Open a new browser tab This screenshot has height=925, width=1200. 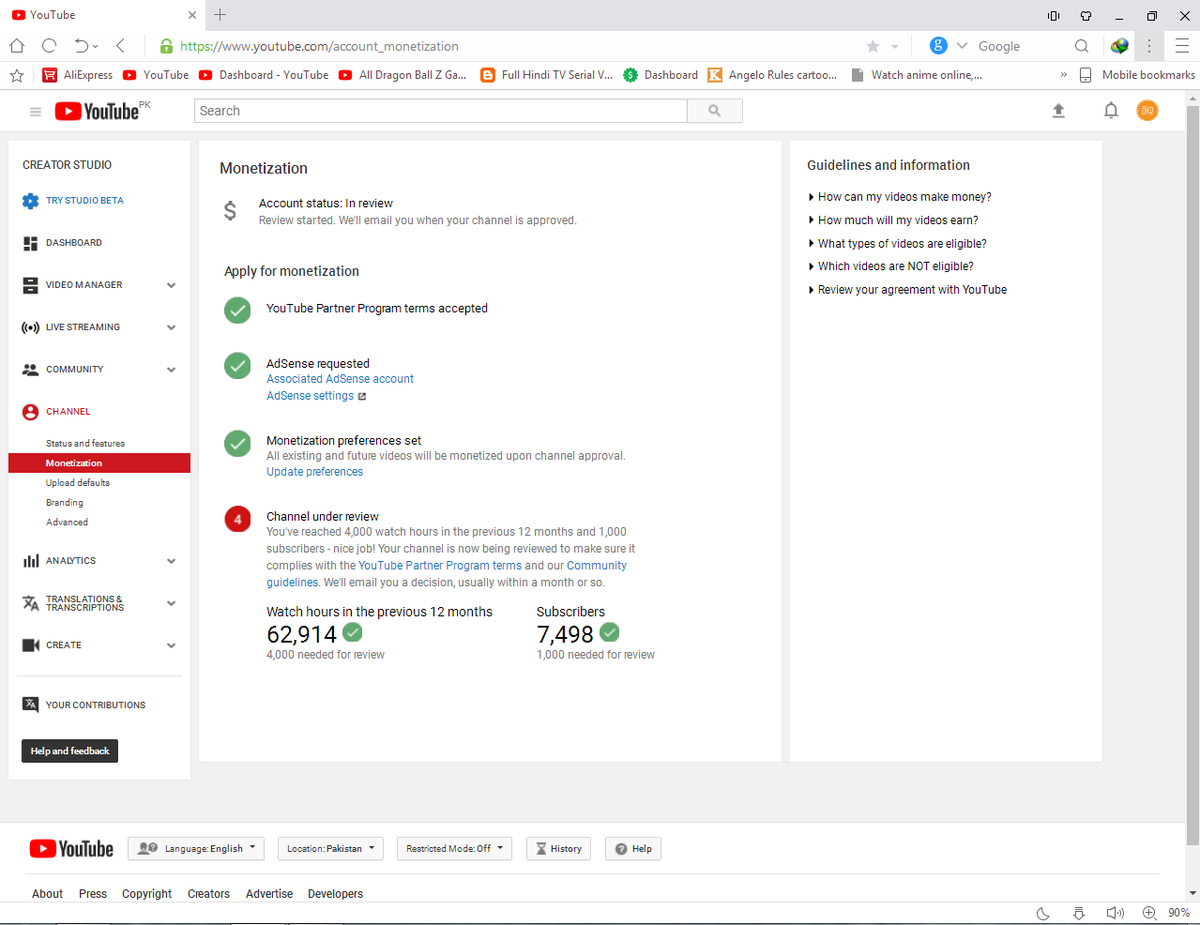point(221,15)
